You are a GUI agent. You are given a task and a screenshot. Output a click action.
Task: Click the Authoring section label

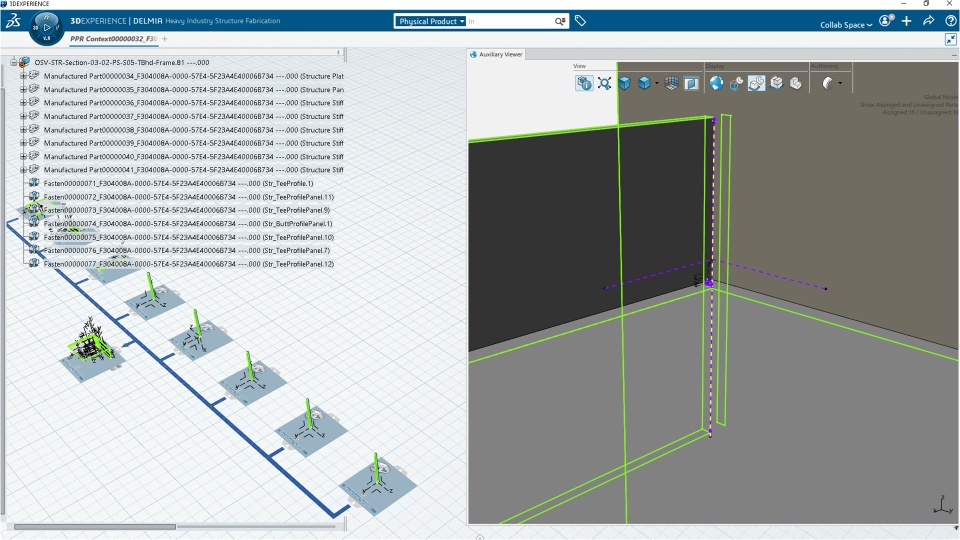[x=824, y=66]
